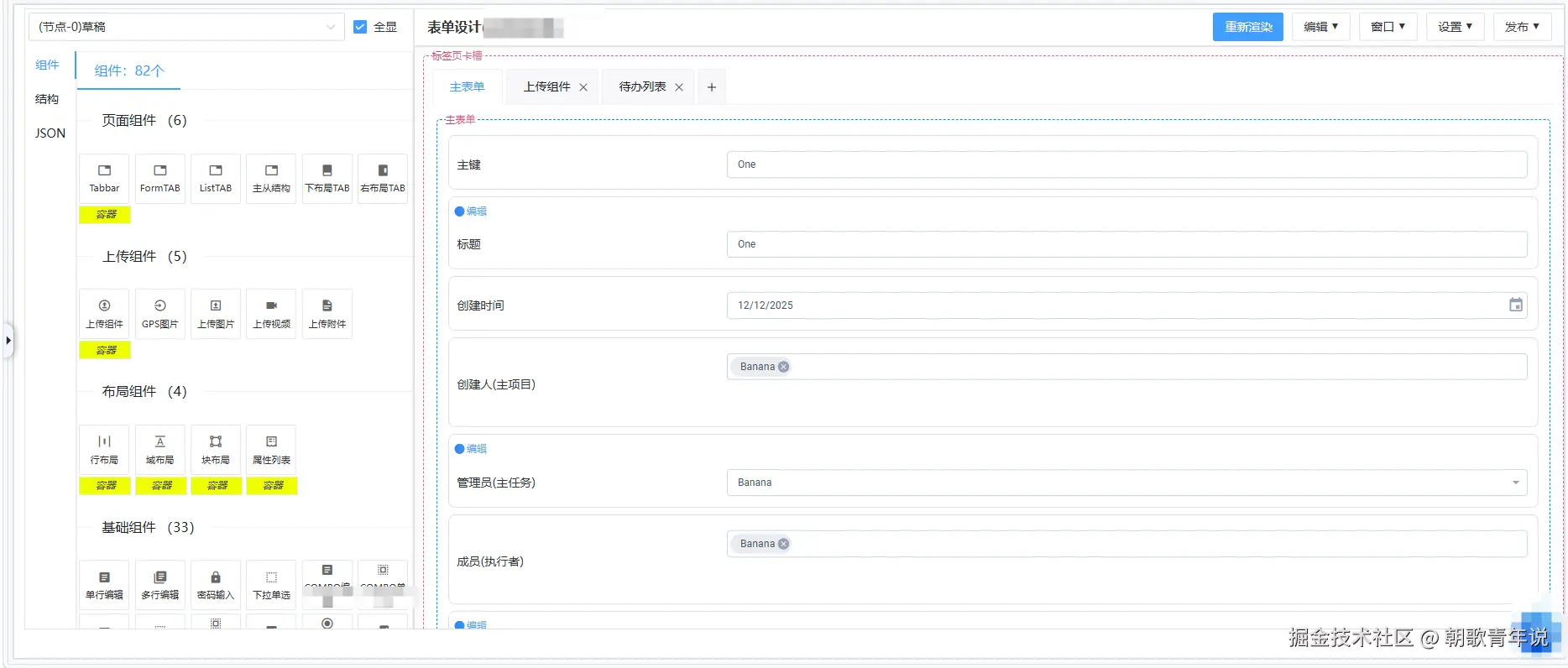Click the 上传组件 (5) section heading
1568x668 pixels.
tap(144, 256)
